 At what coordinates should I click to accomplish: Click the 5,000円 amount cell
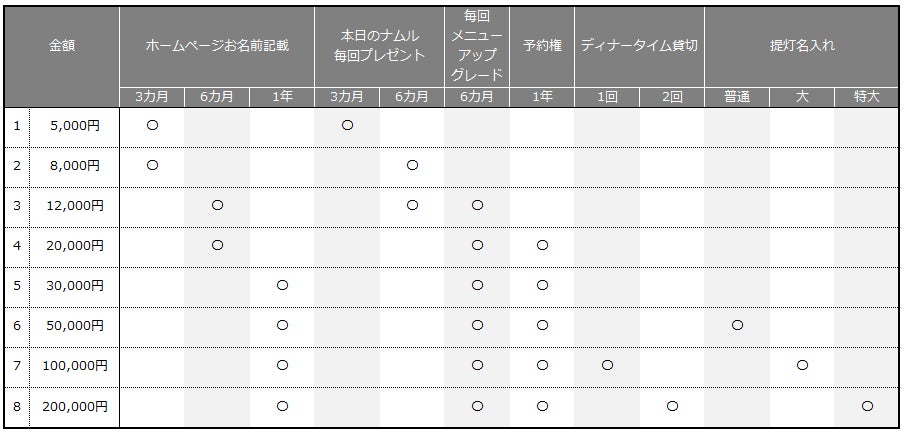[75, 126]
